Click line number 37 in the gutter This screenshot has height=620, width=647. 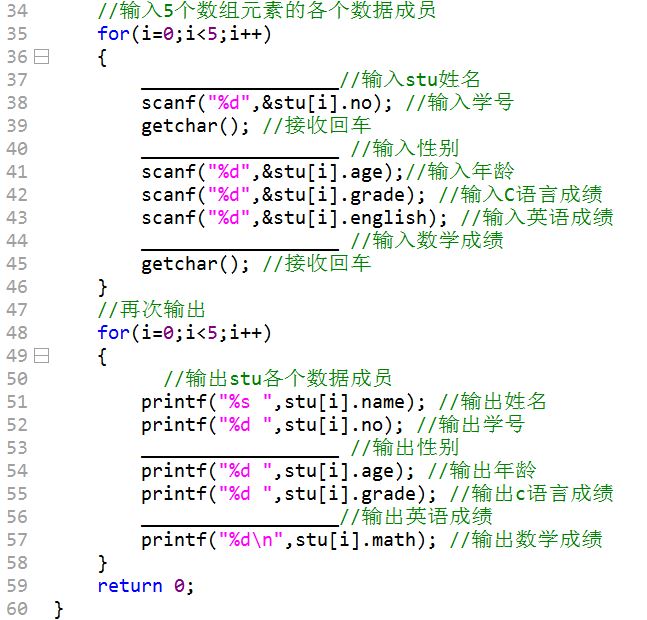pos(17,80)
